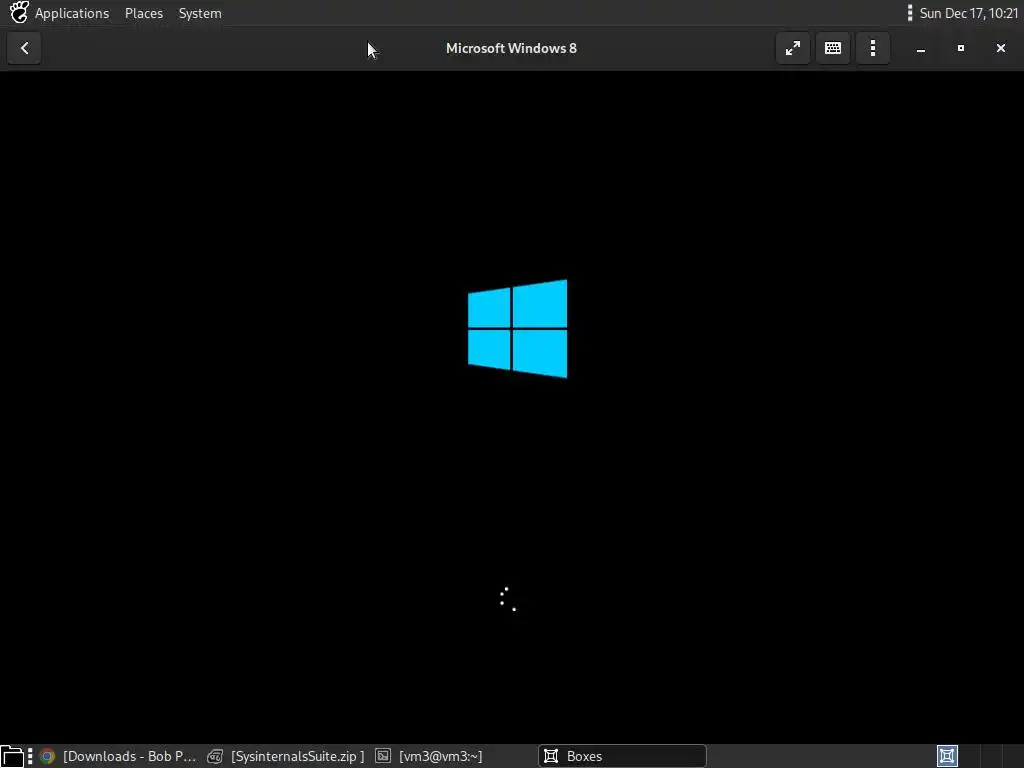Open the Applications menu
The width and height of the screenshot is (1024, 768).
72,13
